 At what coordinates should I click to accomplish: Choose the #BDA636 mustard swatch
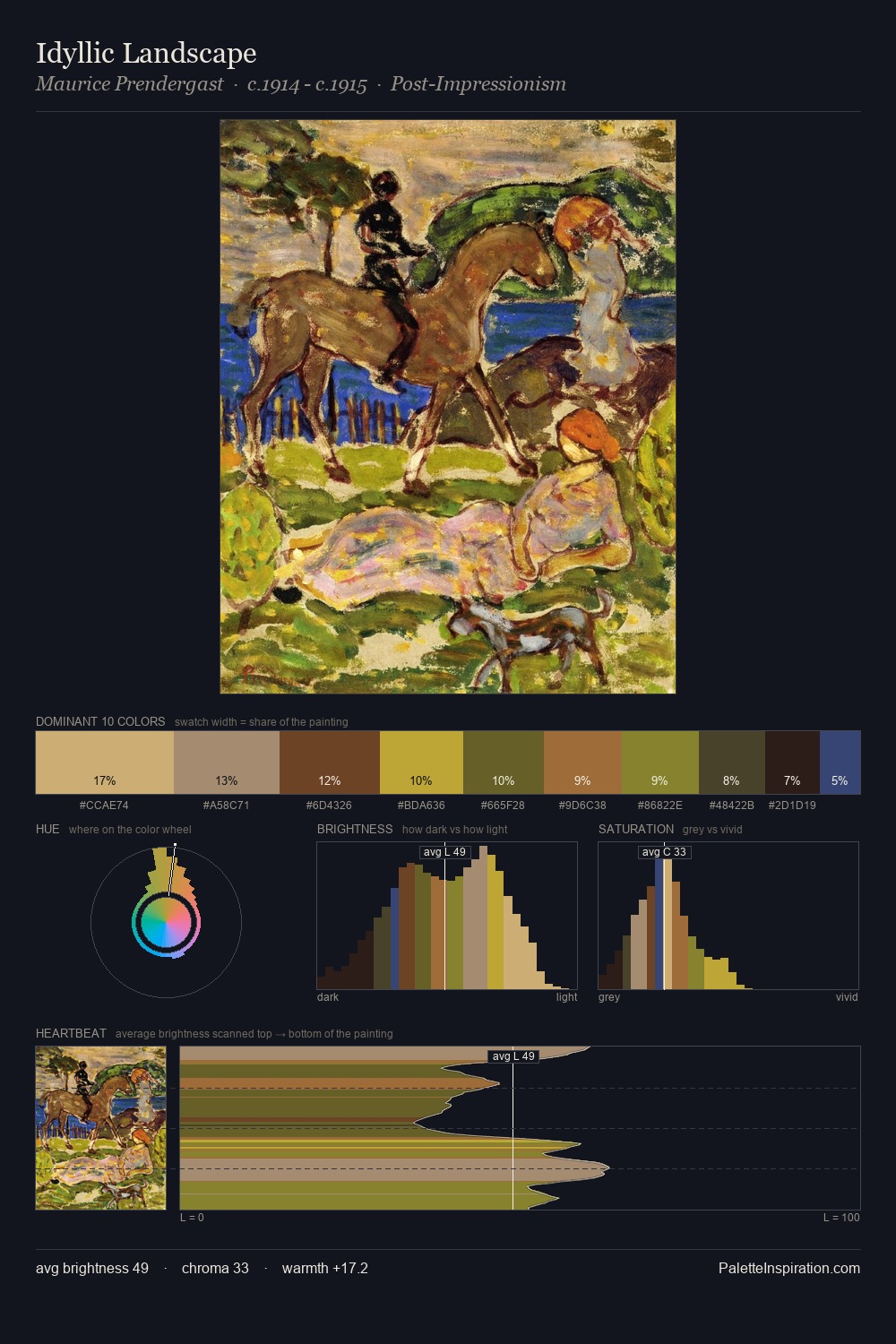point(421,762)
